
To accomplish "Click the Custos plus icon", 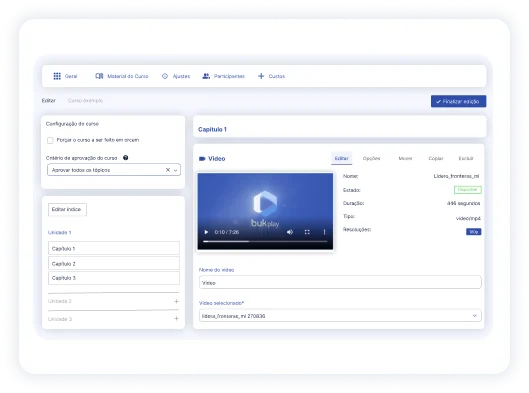I will pyautogui.click(x=261, y=76).
